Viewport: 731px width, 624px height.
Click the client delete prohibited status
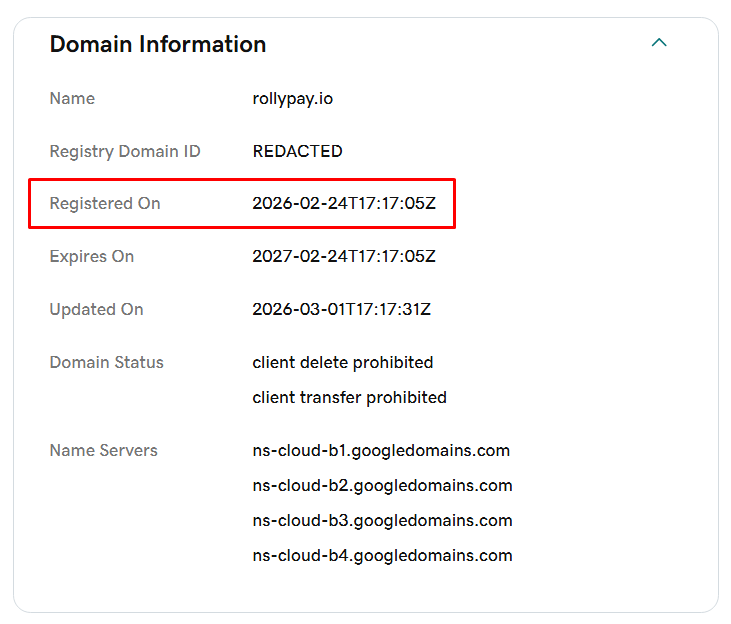[x=343, y=362]
